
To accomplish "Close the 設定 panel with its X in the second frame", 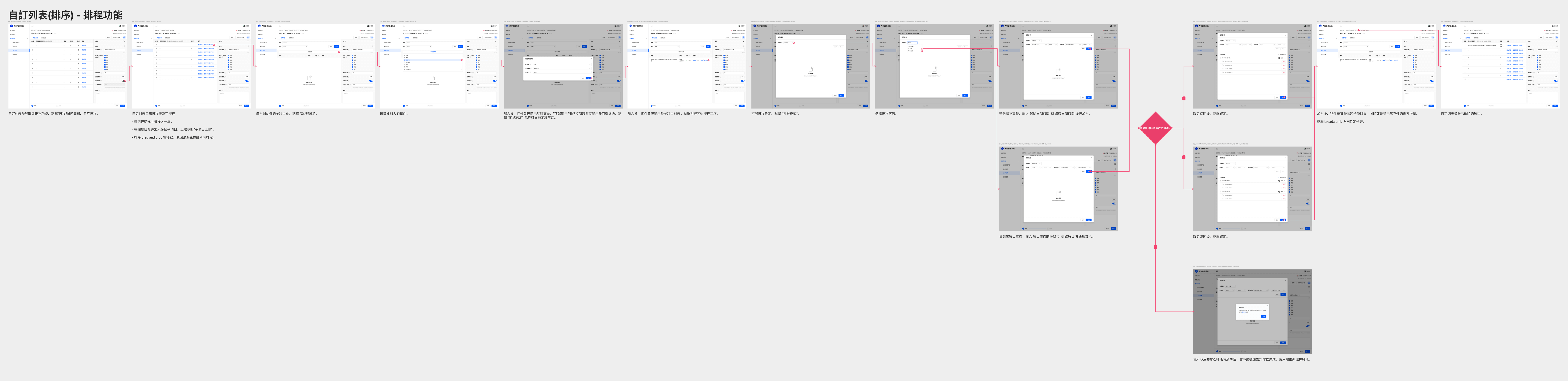I will click(248, 42).
